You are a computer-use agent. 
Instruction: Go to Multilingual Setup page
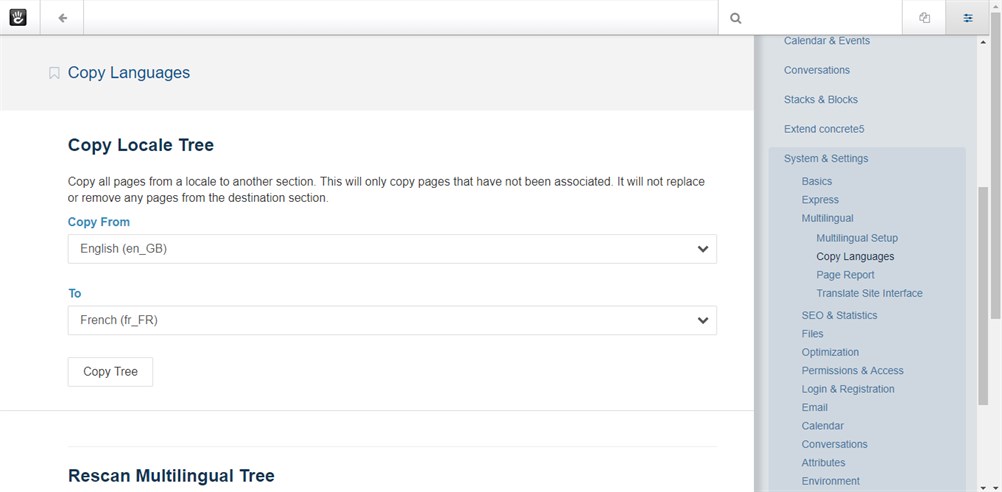point(857,238)
